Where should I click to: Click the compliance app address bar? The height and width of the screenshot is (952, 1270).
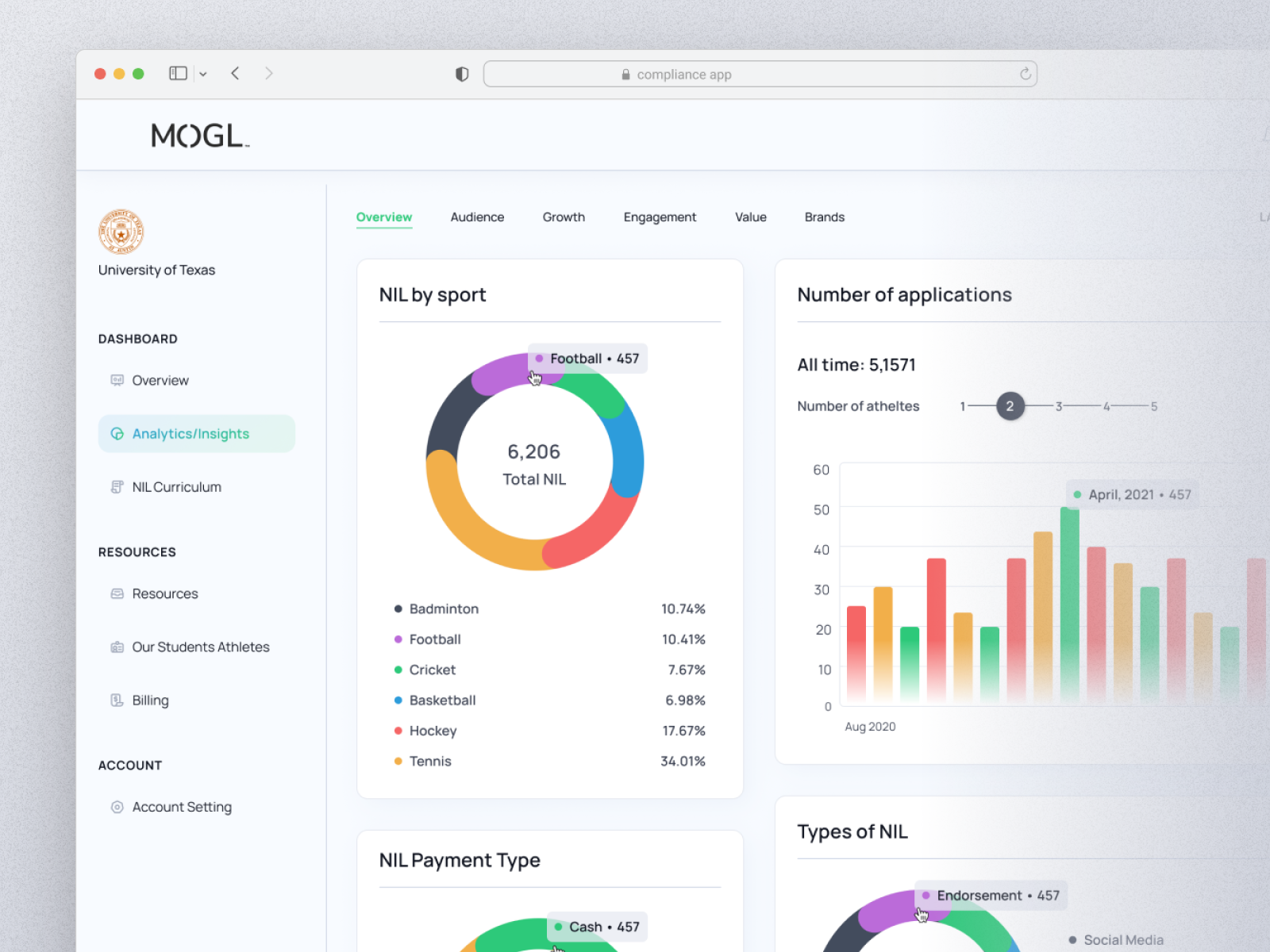tap(760, 74)
